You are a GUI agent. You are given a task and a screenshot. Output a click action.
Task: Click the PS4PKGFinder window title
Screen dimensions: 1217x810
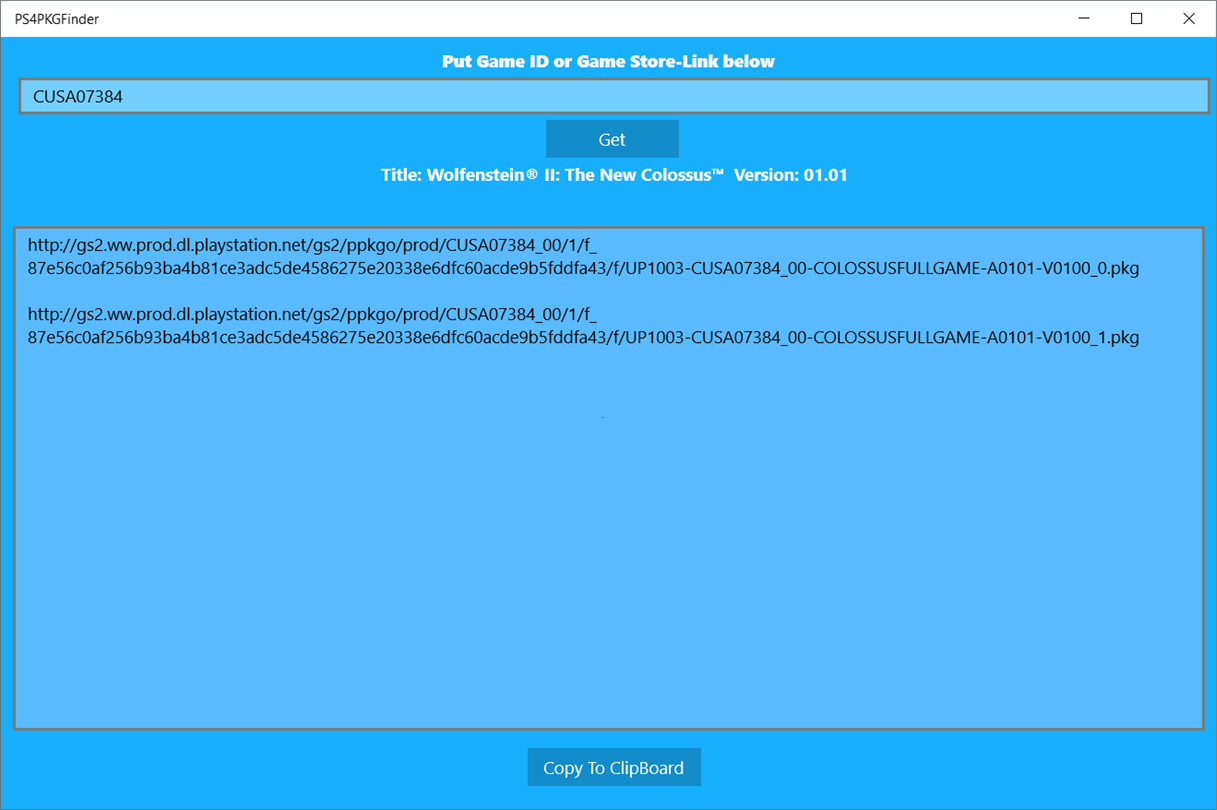[x=56, y=19]
